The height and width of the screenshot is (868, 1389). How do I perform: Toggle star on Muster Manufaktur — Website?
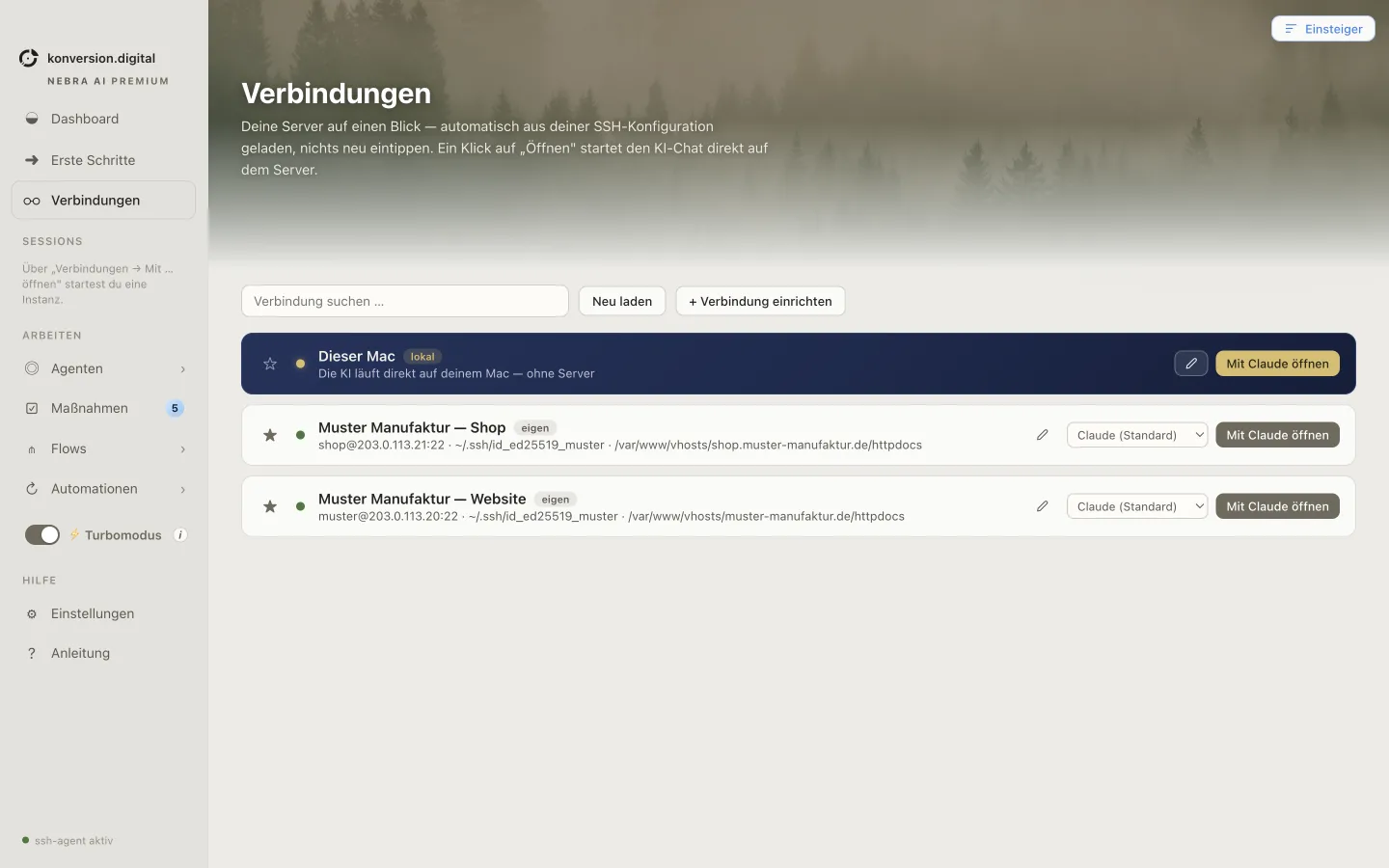[x=270, y=506]
